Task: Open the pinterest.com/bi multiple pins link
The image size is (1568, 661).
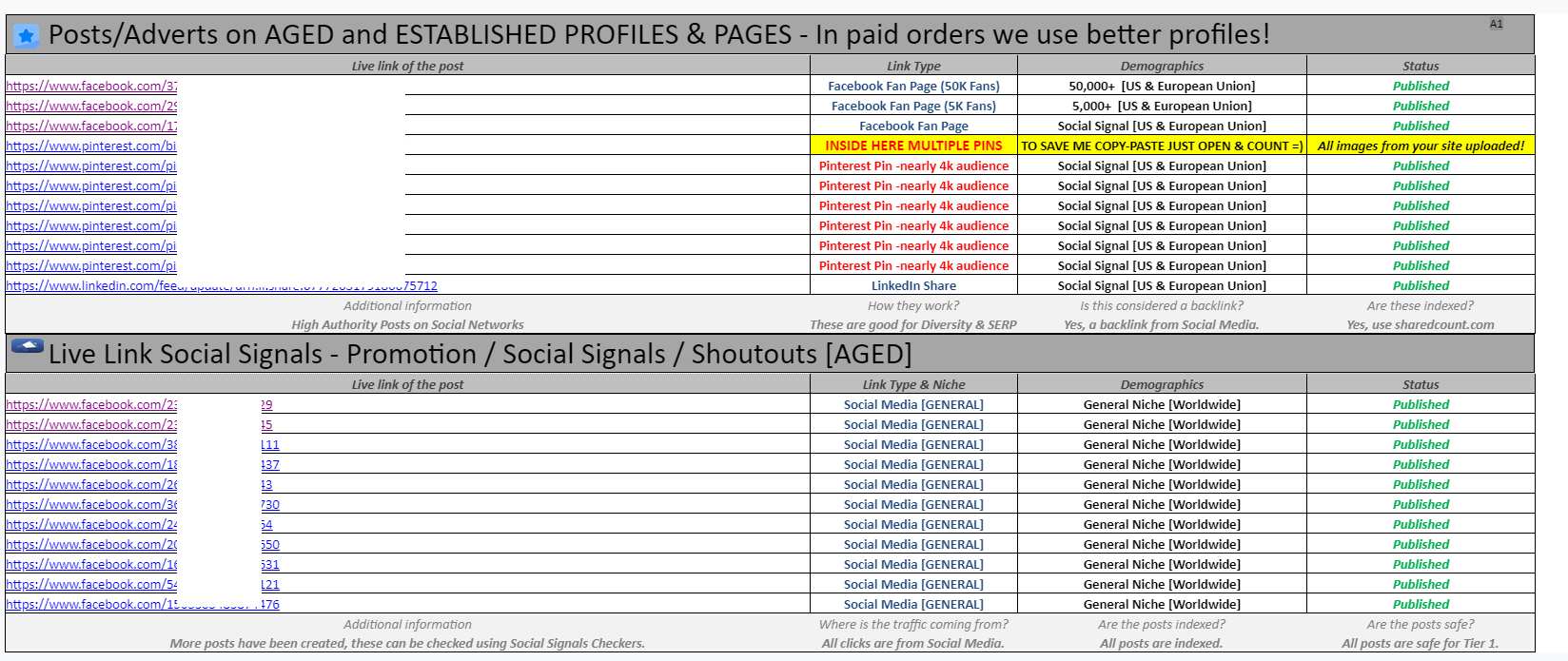Action: coord(91,146)
